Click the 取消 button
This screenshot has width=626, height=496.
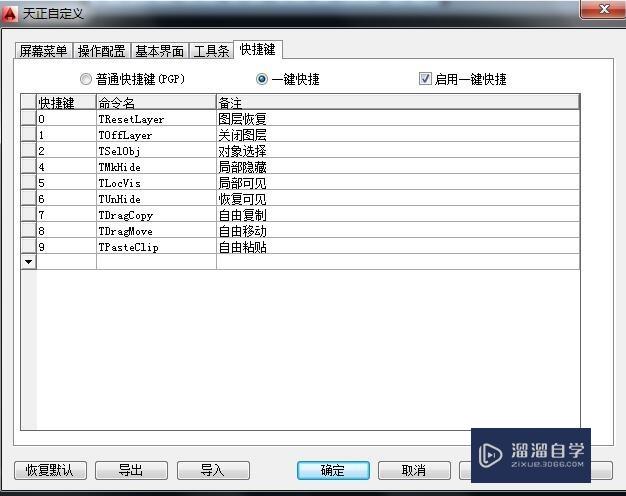414,470
